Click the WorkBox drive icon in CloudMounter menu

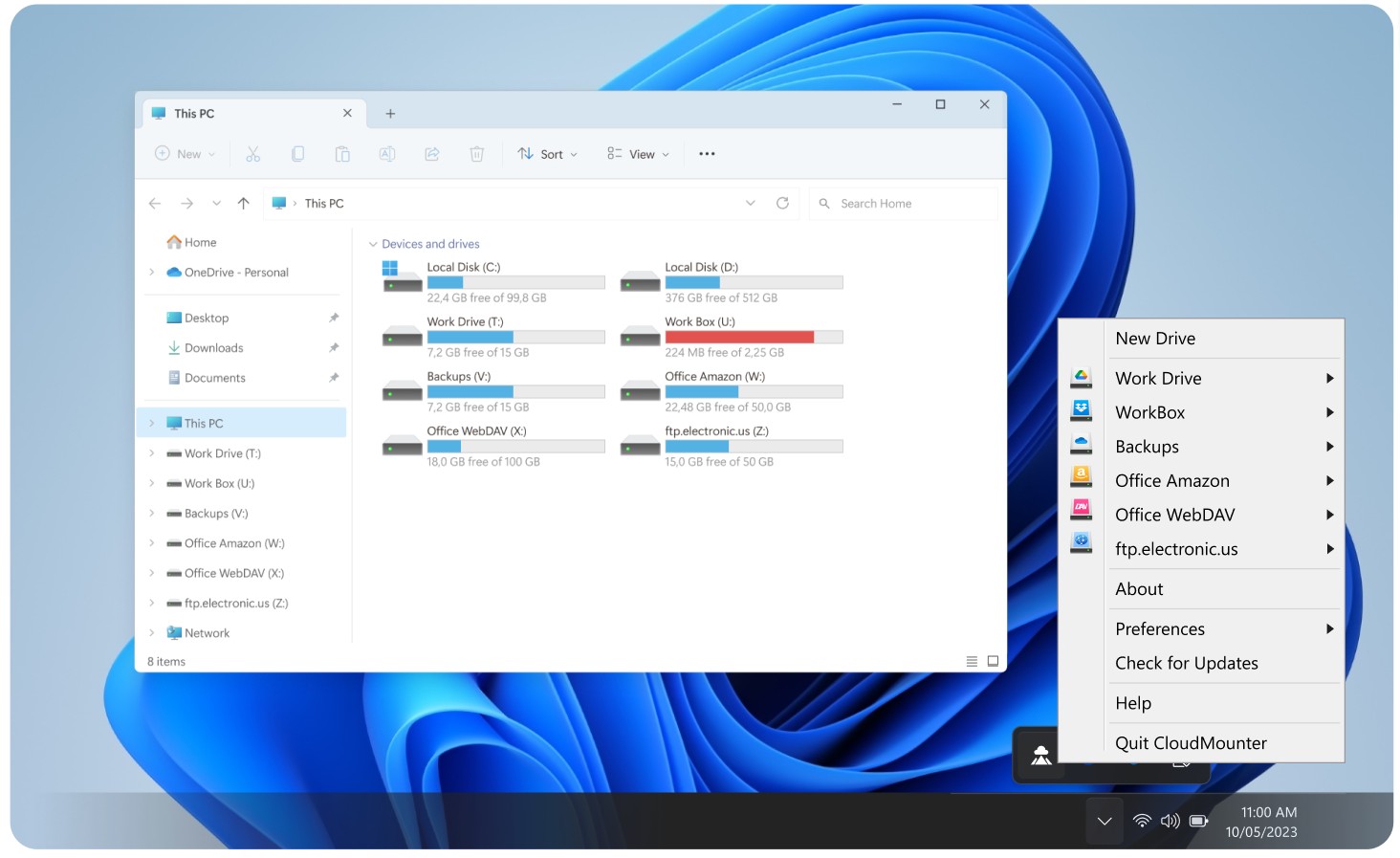pos(1081,411)
